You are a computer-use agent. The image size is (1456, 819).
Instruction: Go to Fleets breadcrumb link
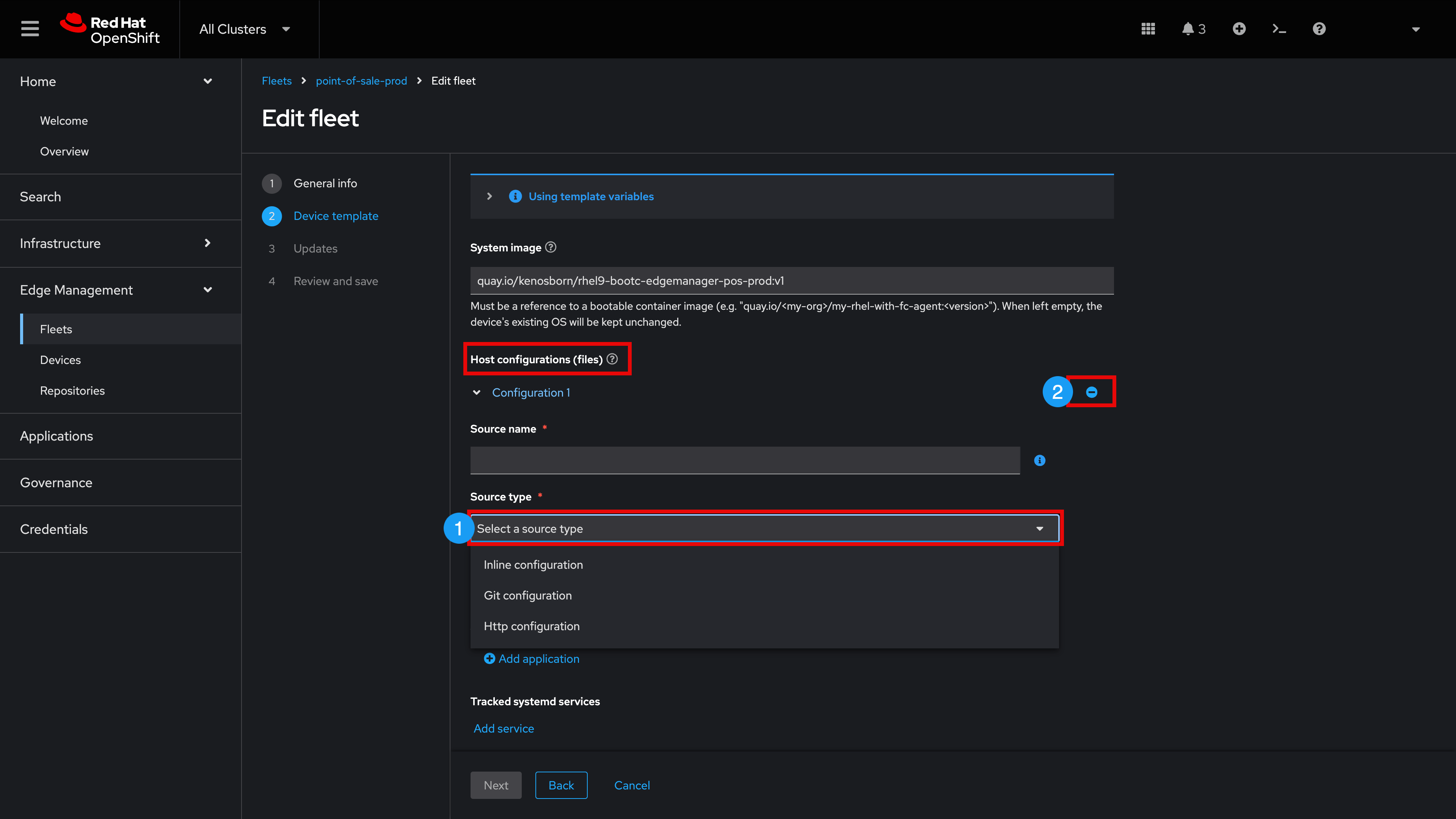click(x=277, y=81)
